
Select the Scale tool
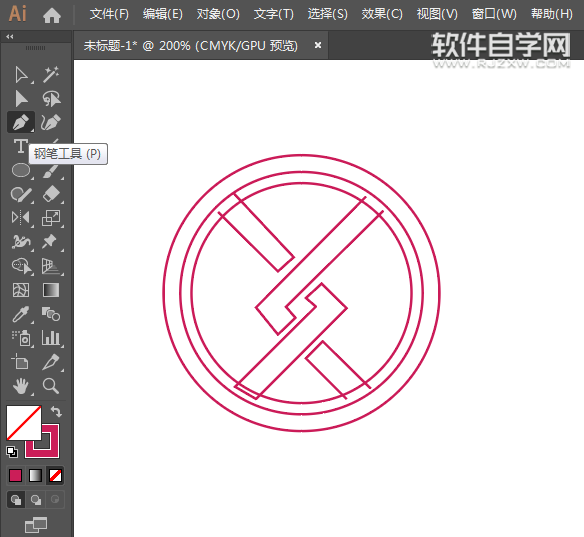51,217
